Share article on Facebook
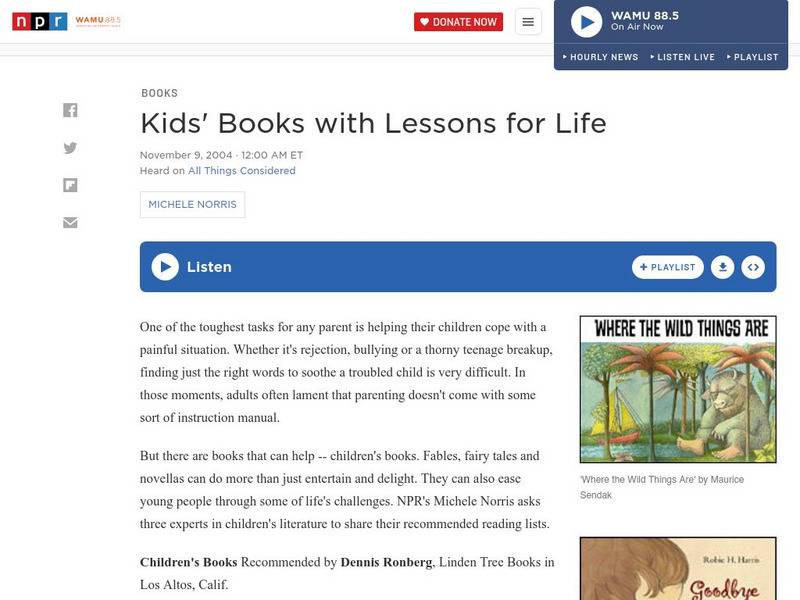 70,111
